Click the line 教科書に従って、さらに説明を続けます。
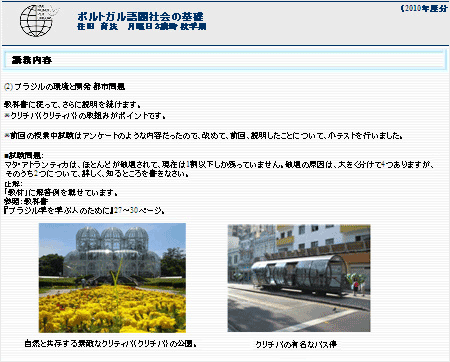Screen dimensions: 450x362 click(72, 105)
